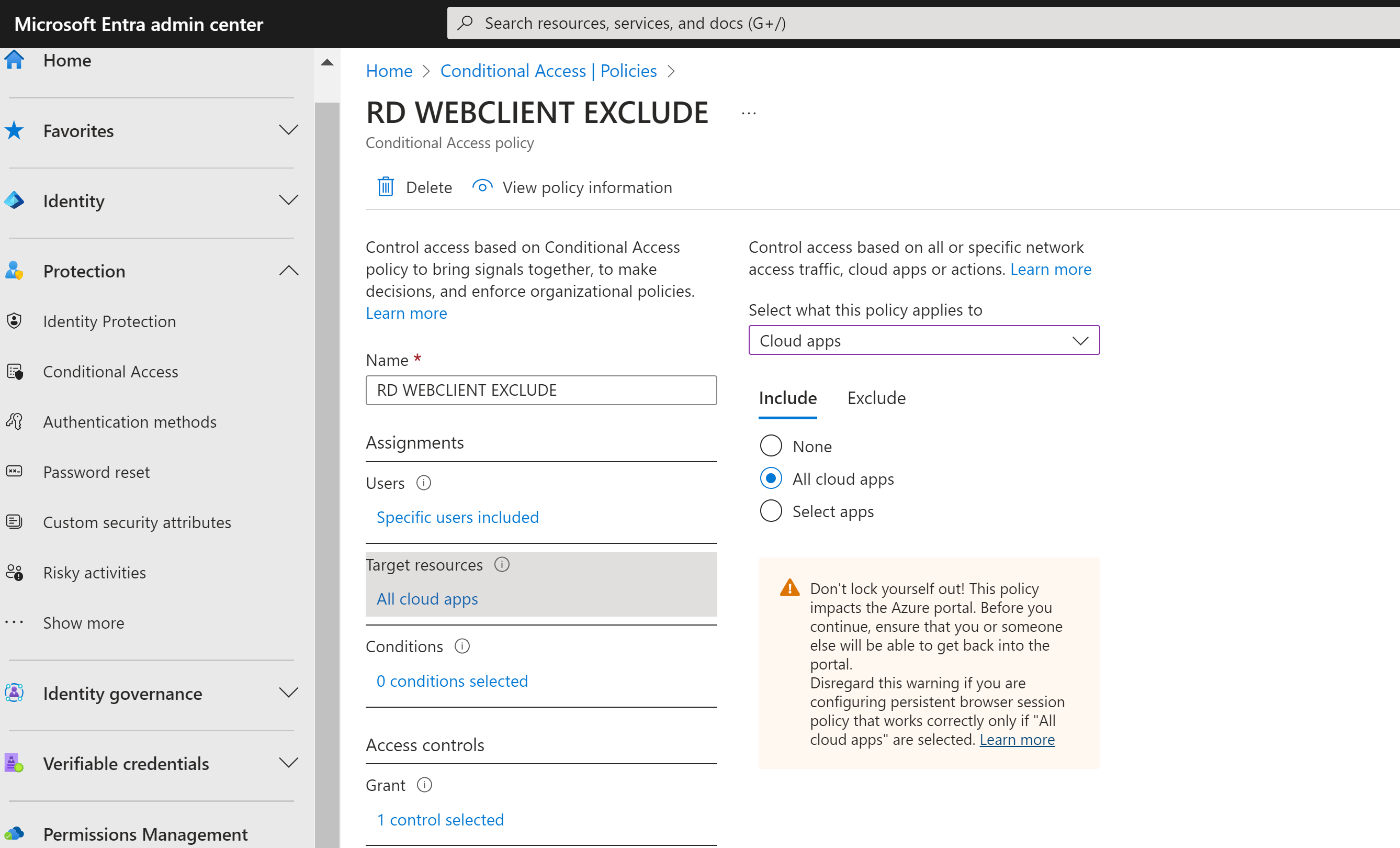Screen dimensions: 1400x848
Task: Open Custom security attributes via its icon
Action: pos(14,521)
